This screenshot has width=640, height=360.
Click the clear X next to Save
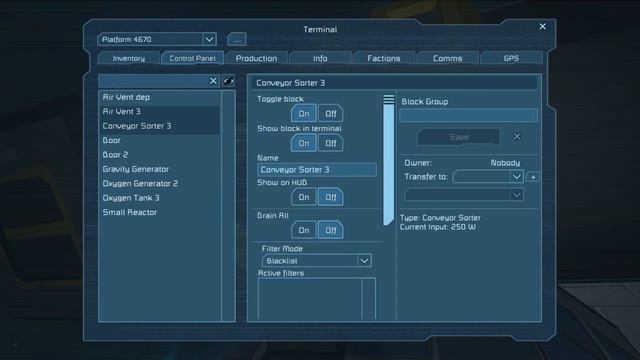pyautogui.click(x=517, y=136)
